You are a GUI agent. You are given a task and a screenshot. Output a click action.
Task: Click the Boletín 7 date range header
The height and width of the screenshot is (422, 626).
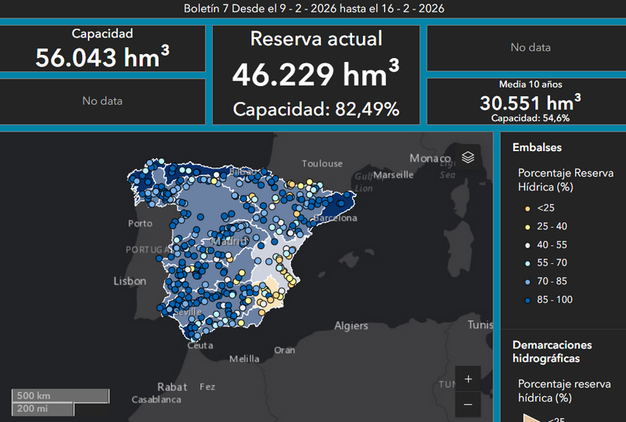coord(315,9)
